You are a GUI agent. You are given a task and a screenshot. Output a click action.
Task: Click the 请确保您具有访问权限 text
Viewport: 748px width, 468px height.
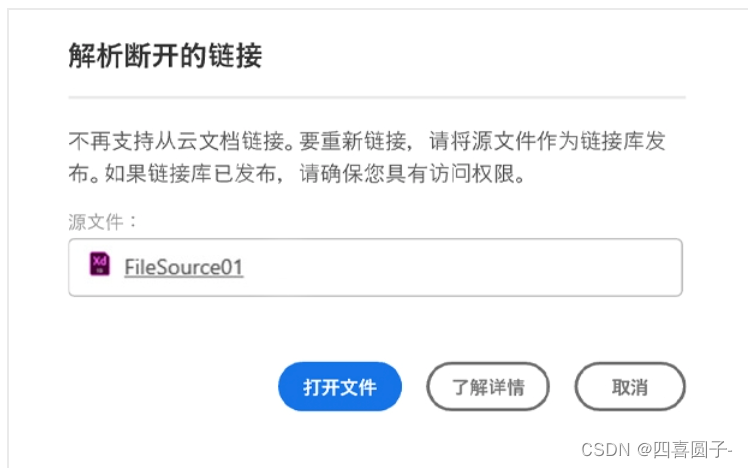[x=412, y=174]
